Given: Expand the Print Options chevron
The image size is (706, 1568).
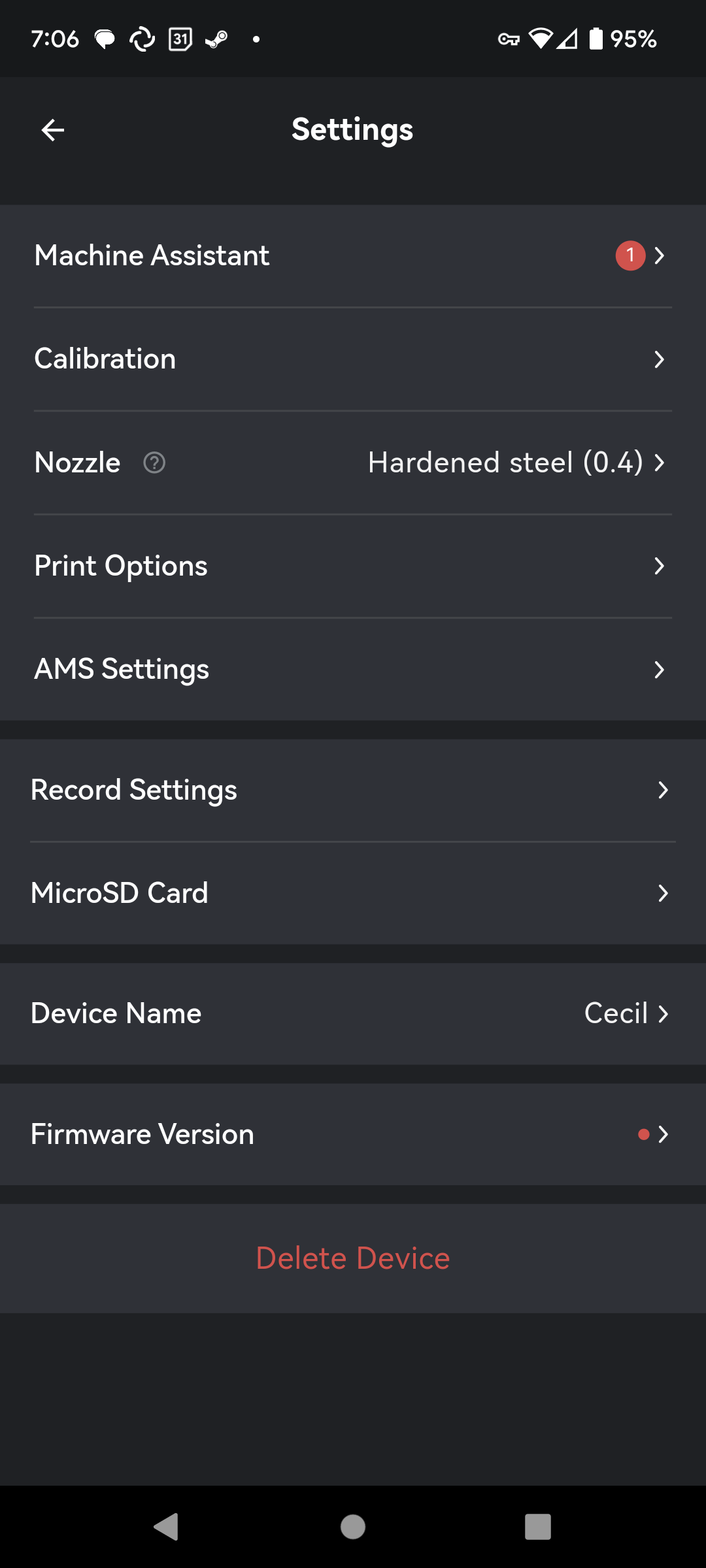Looking at the screenshot, I should (659, 566).
